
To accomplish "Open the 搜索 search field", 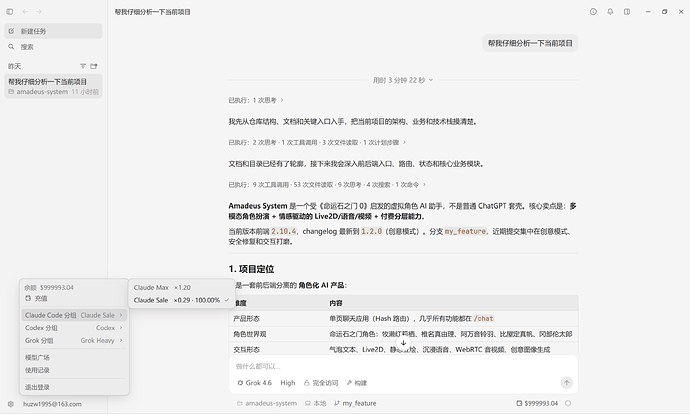I will click(x=53, y=47).
